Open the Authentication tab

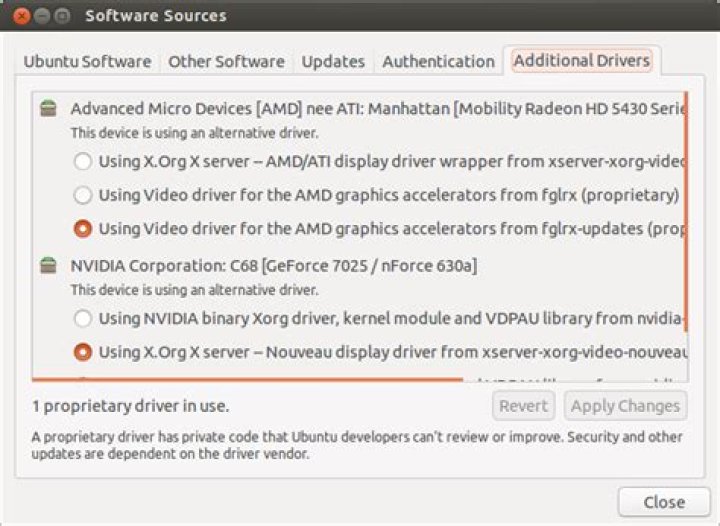click(x=439, y=62)
